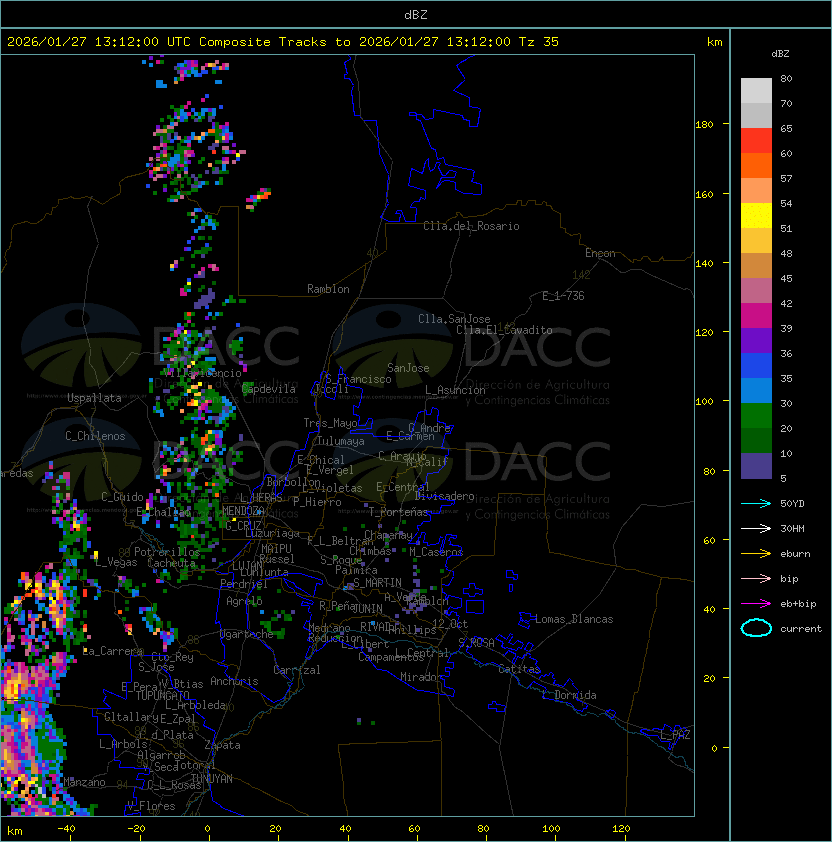This screenshot has width=832, height=842.
Task: Click the Agrelo label
Action: coord(244,601)
